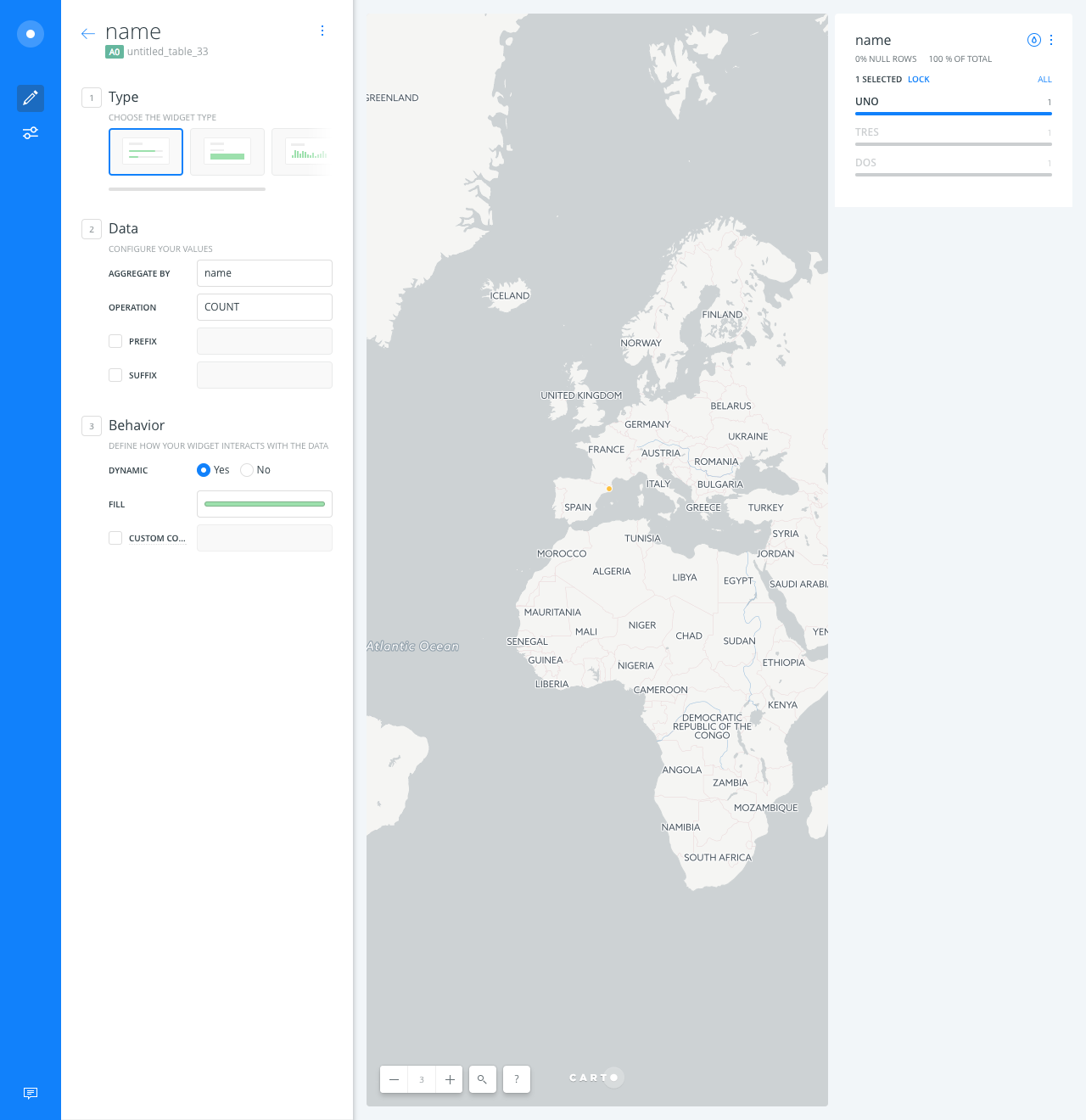Enable the Suffix checkbox
The width and height of the screenshot is (1086, 1120).
115,375
